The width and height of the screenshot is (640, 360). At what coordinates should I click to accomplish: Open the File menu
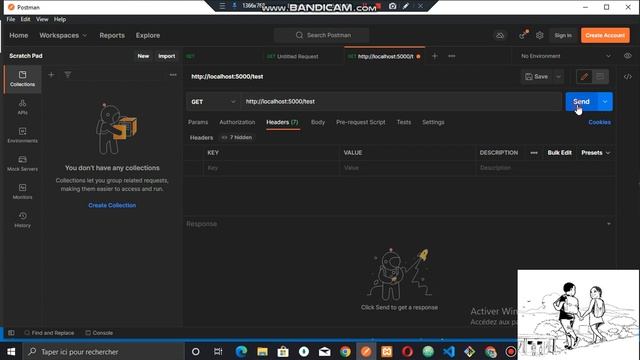(x=11, y=19)
